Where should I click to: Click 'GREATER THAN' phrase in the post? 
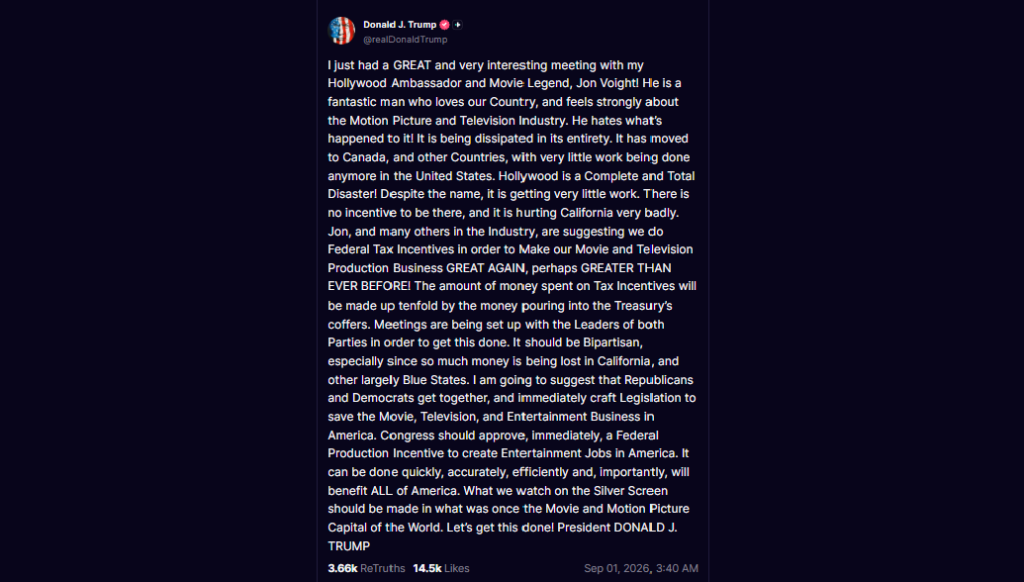(626, 268)
